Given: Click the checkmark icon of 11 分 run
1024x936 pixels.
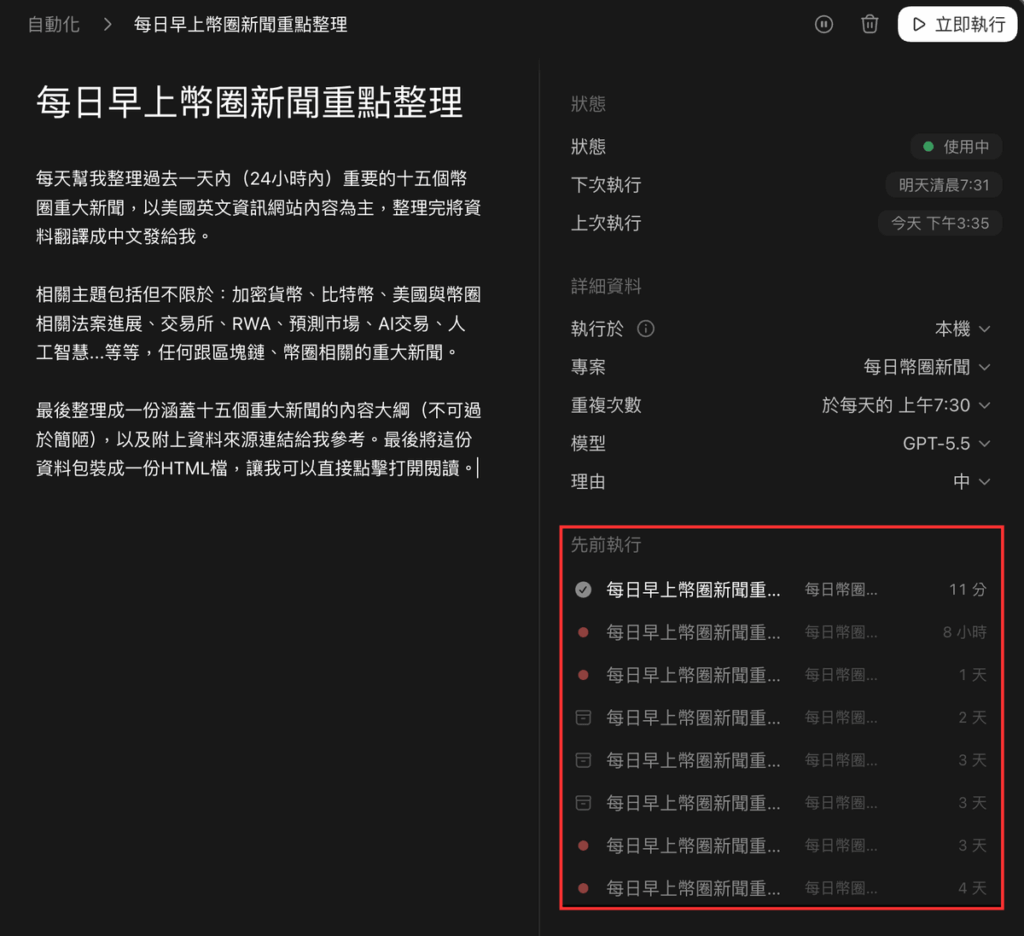Looking at the screenshot, I should 583,590.
